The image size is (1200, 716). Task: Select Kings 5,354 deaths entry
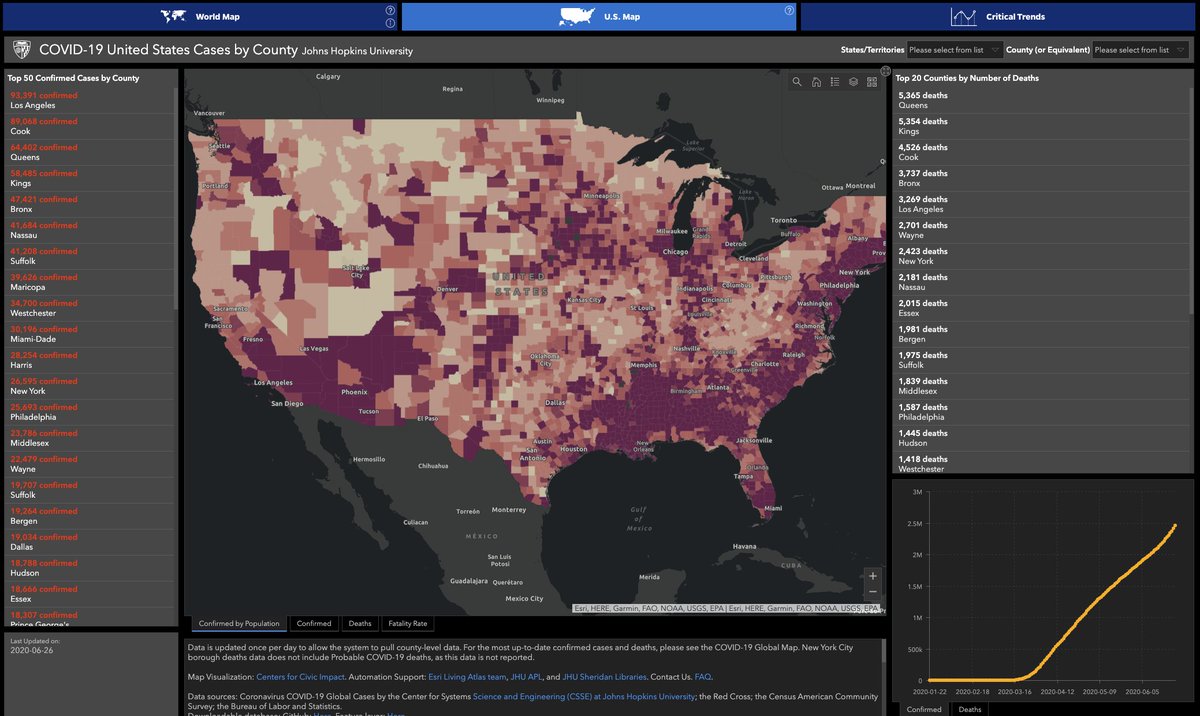pyautogui.click(x=1039, y=126)
